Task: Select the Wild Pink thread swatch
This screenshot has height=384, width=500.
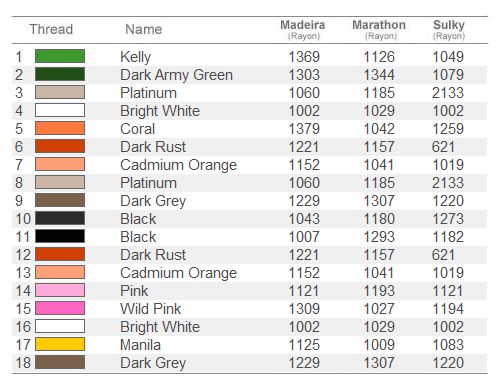Action: point(60,308)
